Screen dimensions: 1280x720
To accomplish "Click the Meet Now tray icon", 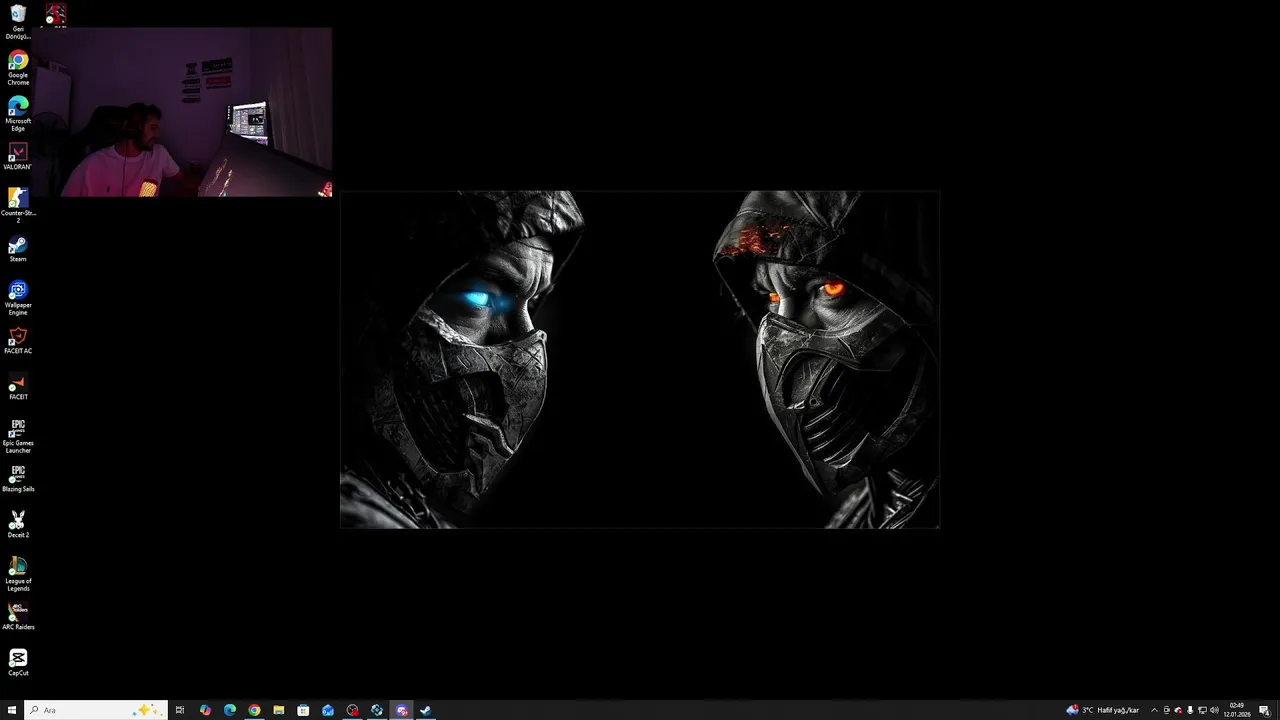I will tap(1166, 710).
